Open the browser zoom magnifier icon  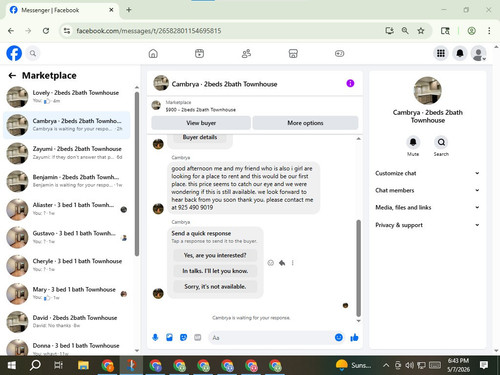405,31
